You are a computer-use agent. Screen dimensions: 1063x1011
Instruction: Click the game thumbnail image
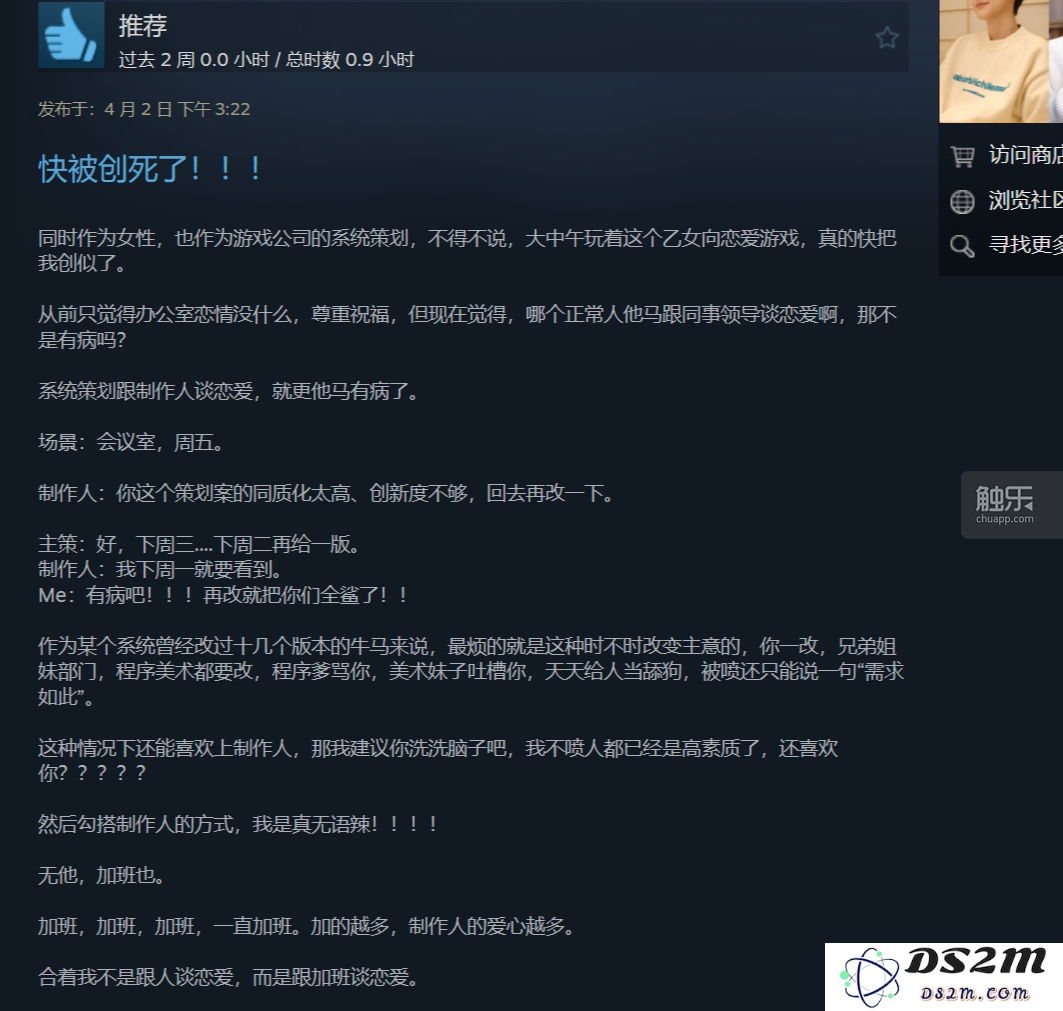pyautogui.click(x=1001, y=61)
